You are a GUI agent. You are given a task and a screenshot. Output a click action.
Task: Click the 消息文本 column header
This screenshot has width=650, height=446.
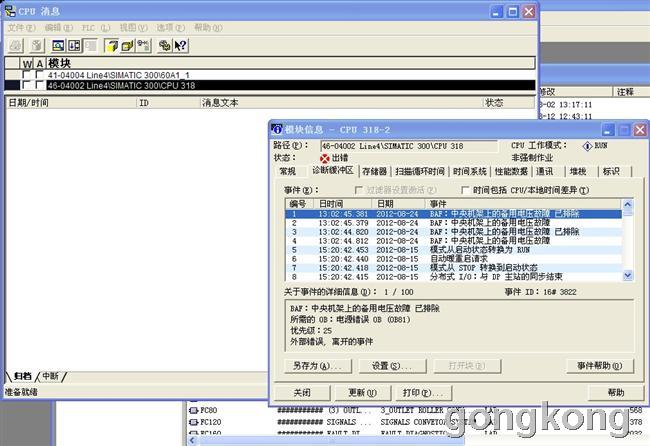(x=342, y=102)
